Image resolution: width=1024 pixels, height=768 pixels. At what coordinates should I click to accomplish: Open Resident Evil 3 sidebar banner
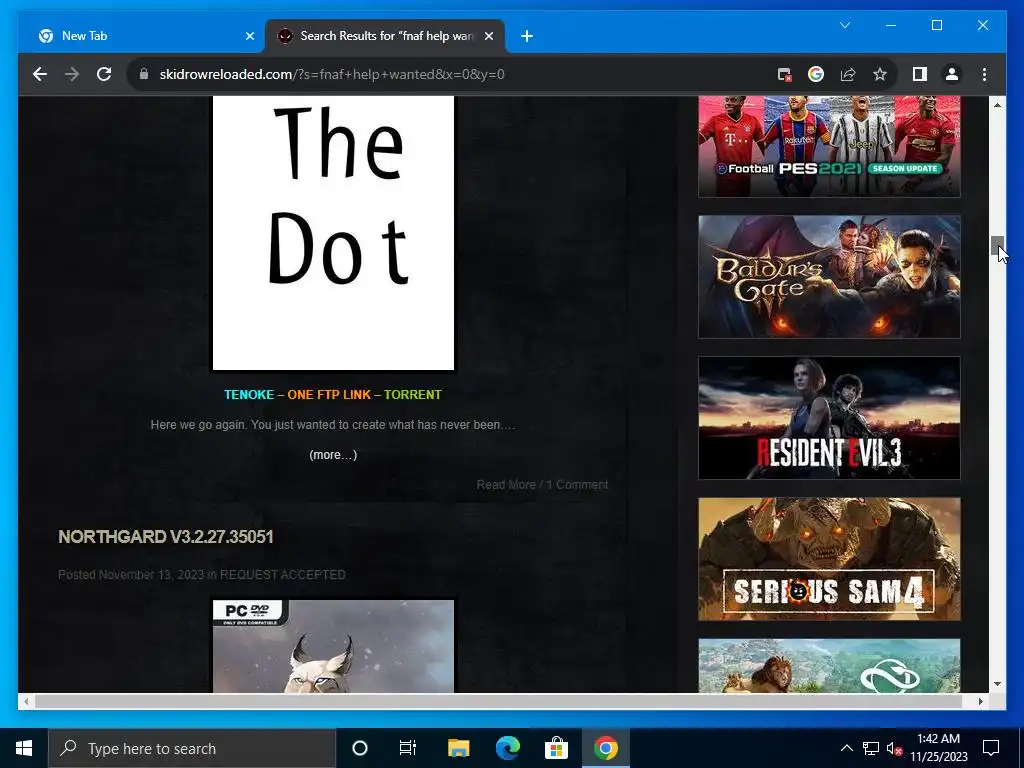[x=829, y=418]
